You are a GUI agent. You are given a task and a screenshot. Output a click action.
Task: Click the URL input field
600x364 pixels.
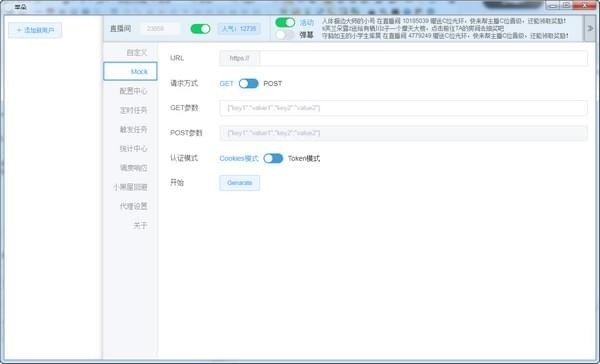[x=424, y=58]
